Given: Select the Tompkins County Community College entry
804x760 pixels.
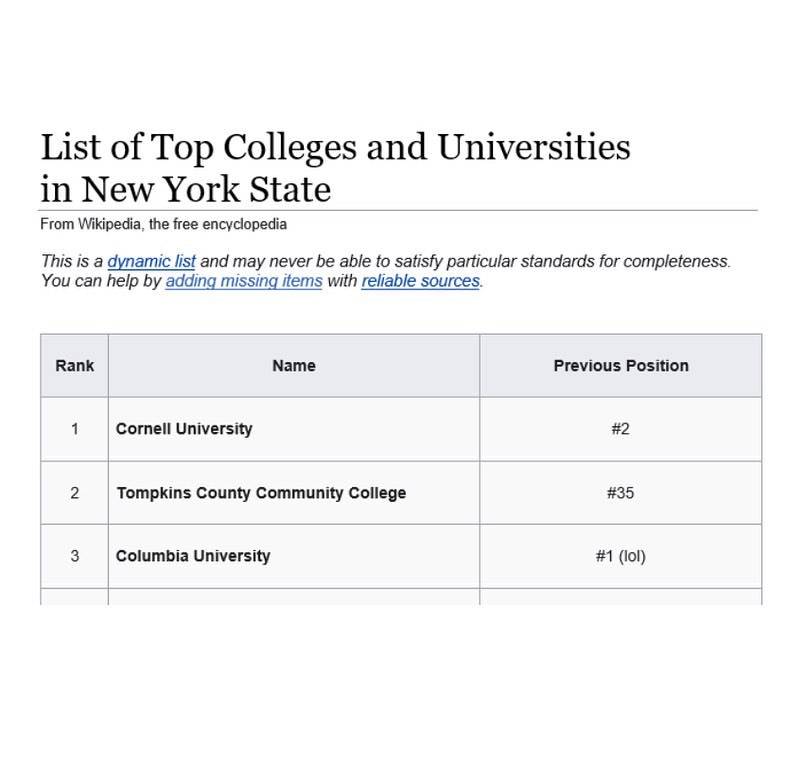Looking at the screenshot, I should (261, 493).
